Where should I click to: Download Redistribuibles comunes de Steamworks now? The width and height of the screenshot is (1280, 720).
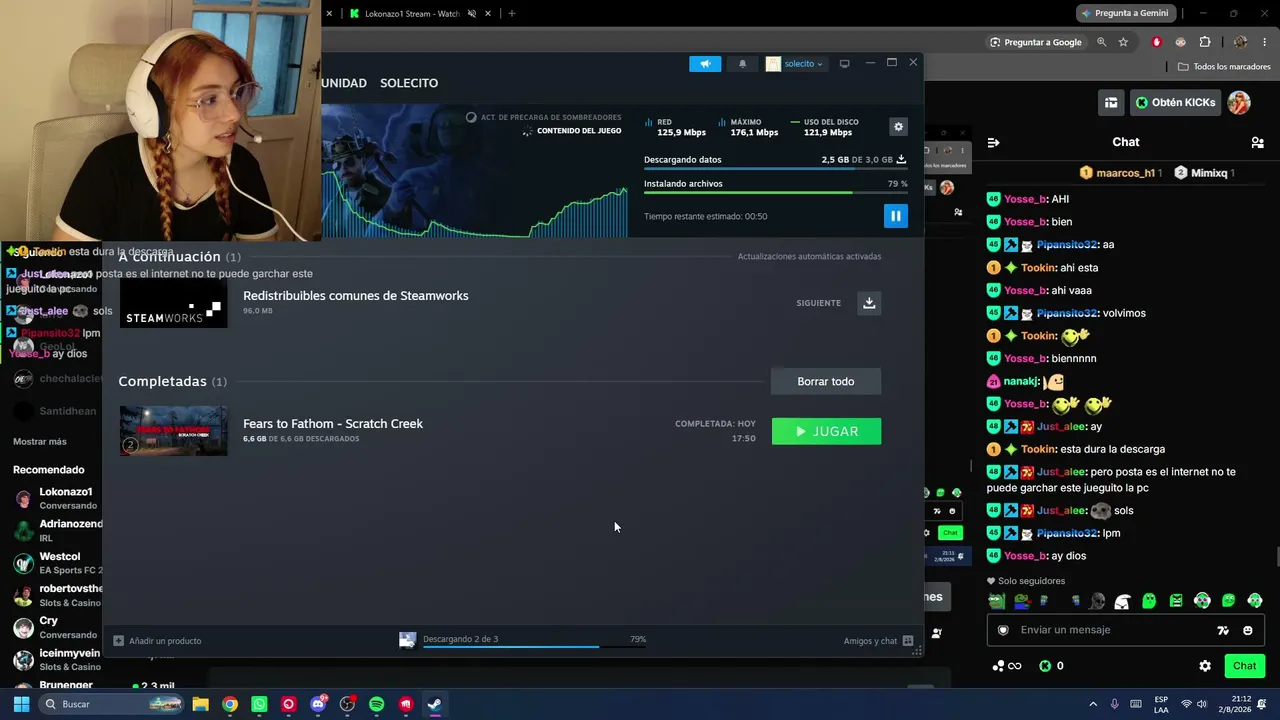point(869,303)
